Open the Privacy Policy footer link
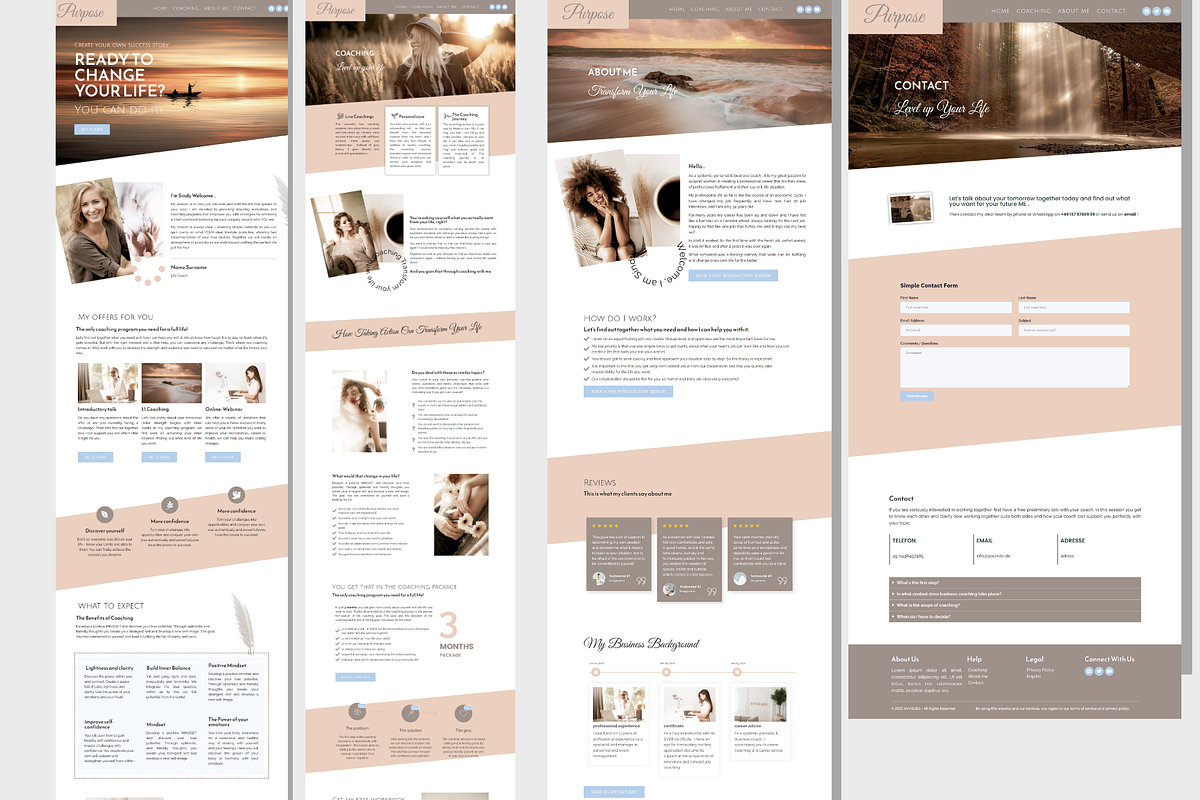1200x800 pixels. [x=1040, y=670]
